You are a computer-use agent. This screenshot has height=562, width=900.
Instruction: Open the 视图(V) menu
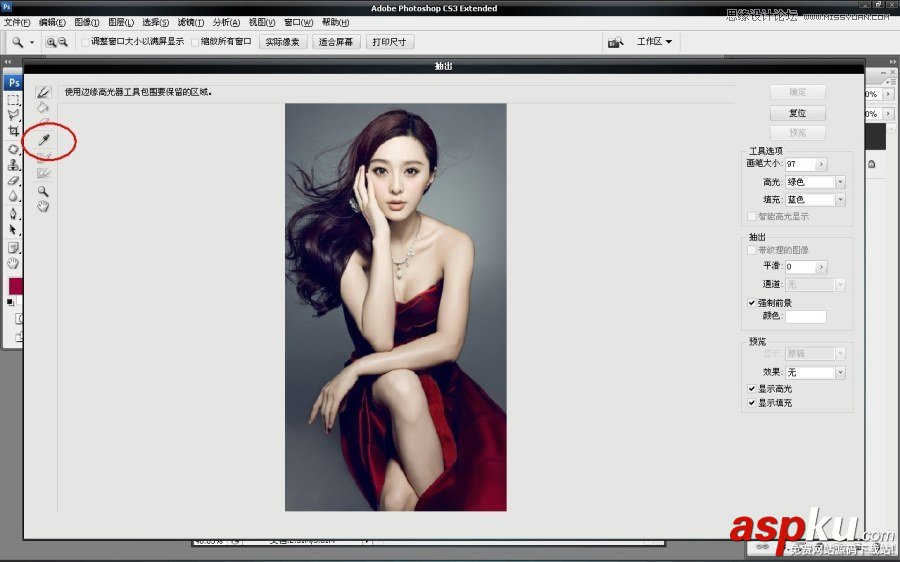point(262,22)
